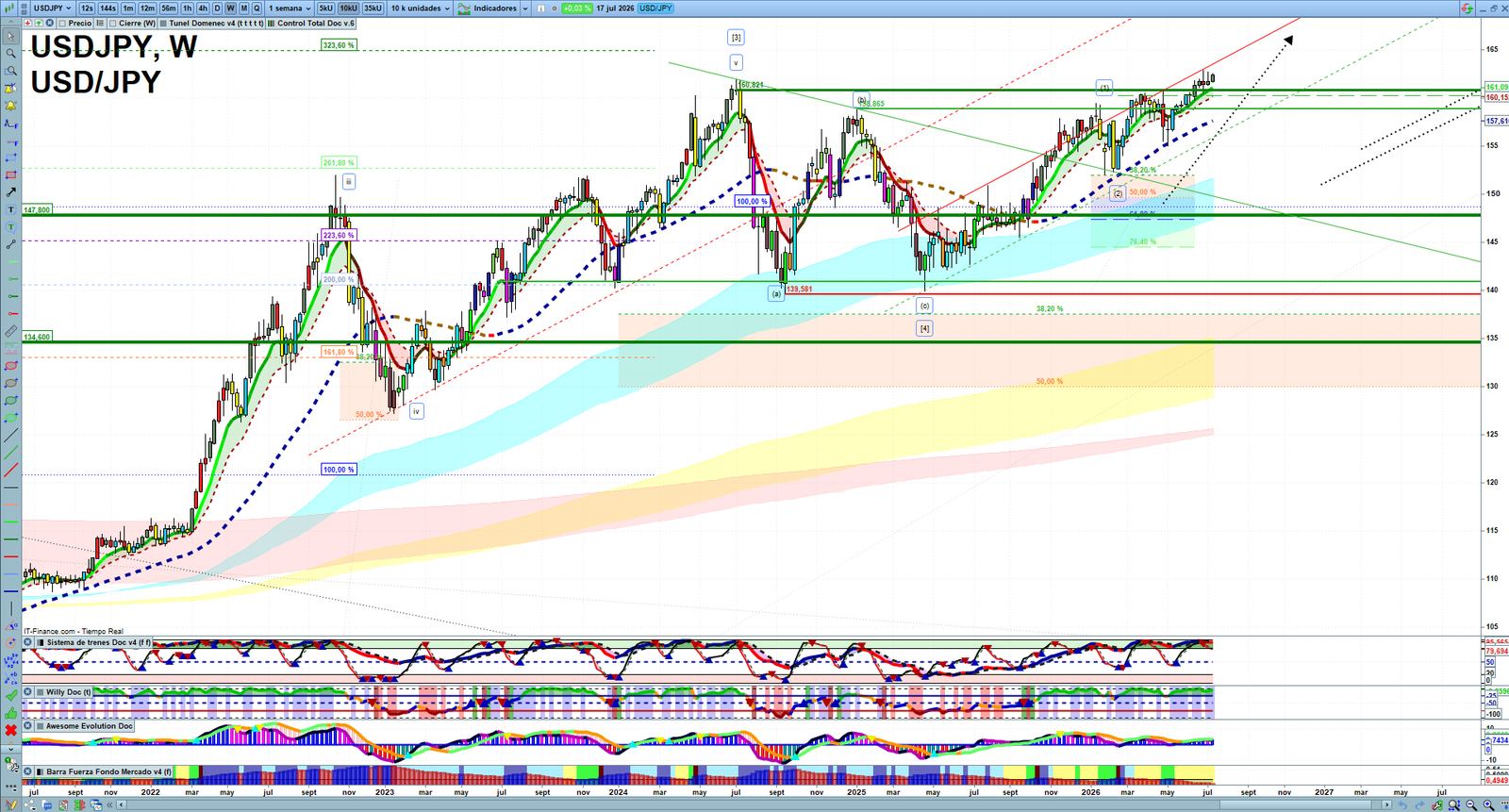The width and height of the screenshot is (1509, 812).
Task: Open the Indicadores button
Action: click(x=489, y=8)
